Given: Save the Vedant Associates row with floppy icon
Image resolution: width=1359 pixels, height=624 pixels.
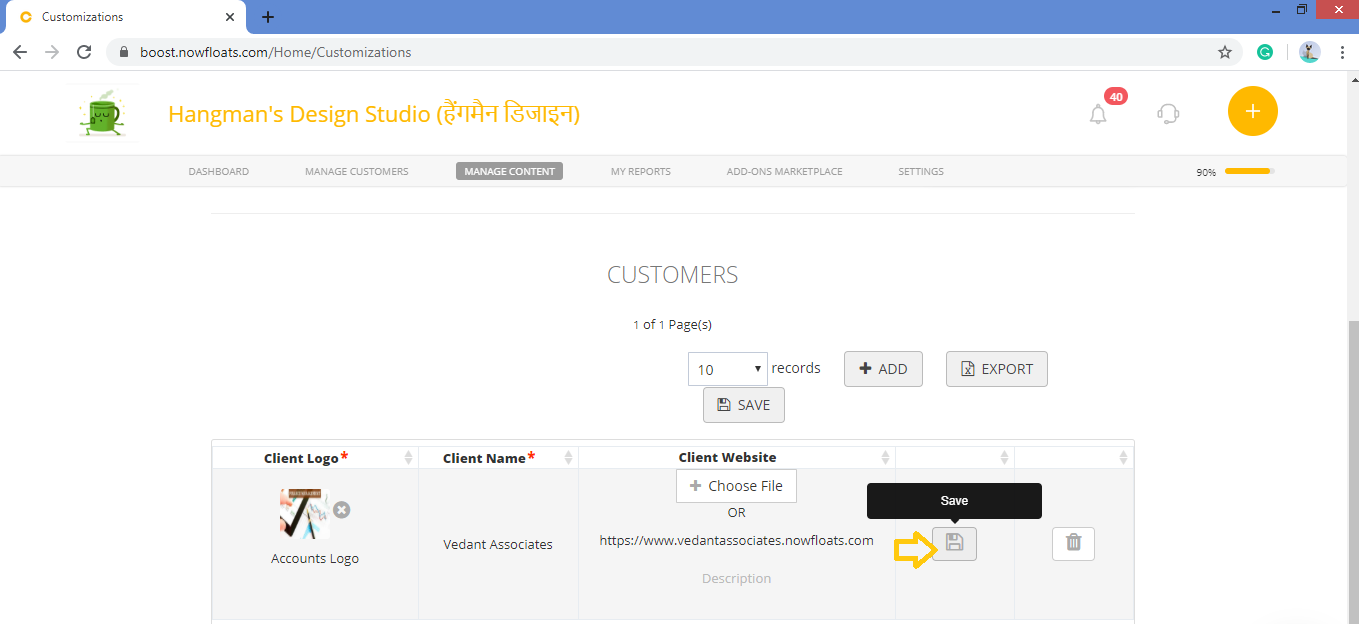Looking at the screenshot, I should click(x=954, y=543).
